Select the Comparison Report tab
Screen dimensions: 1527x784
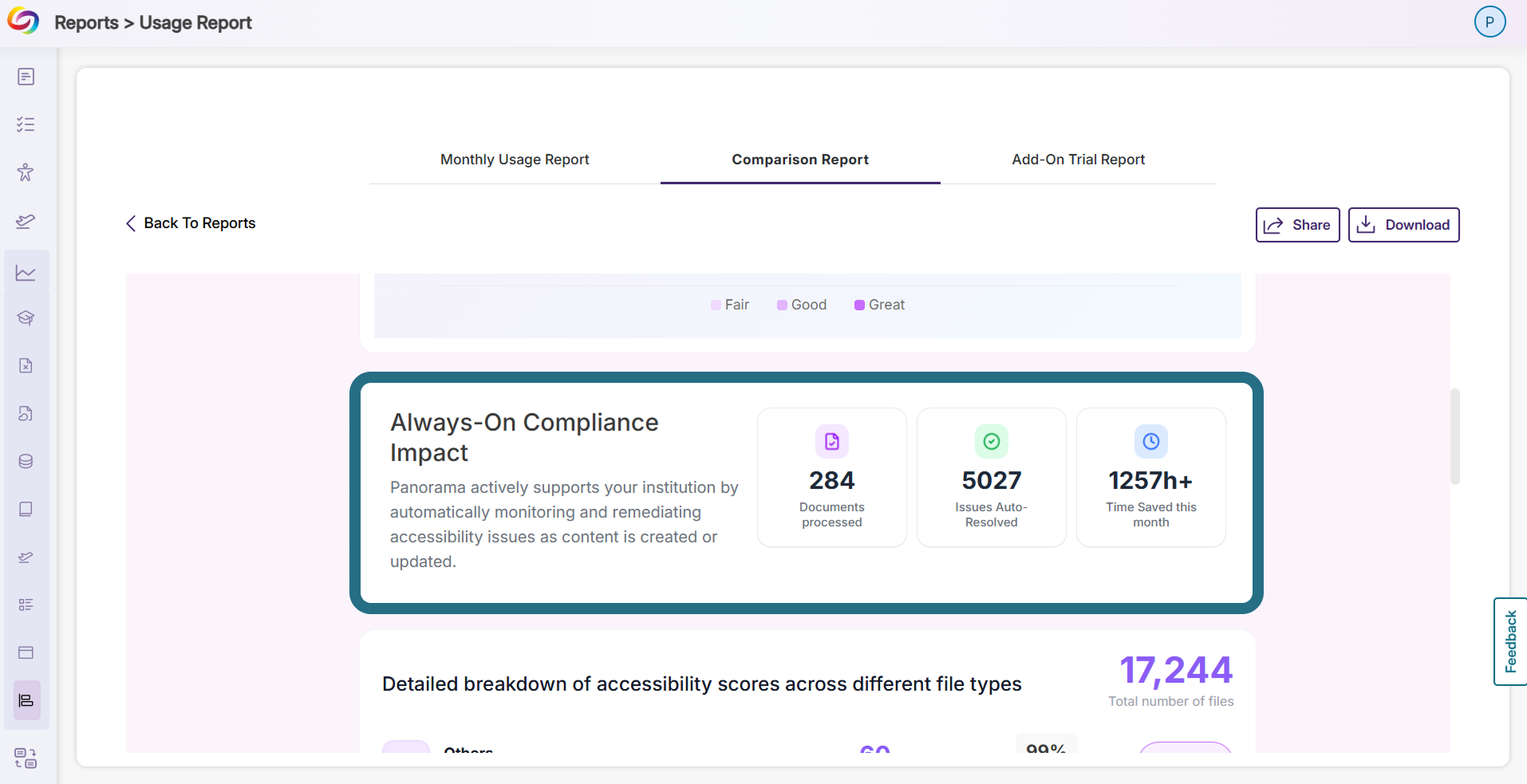(x=800, y=160)
